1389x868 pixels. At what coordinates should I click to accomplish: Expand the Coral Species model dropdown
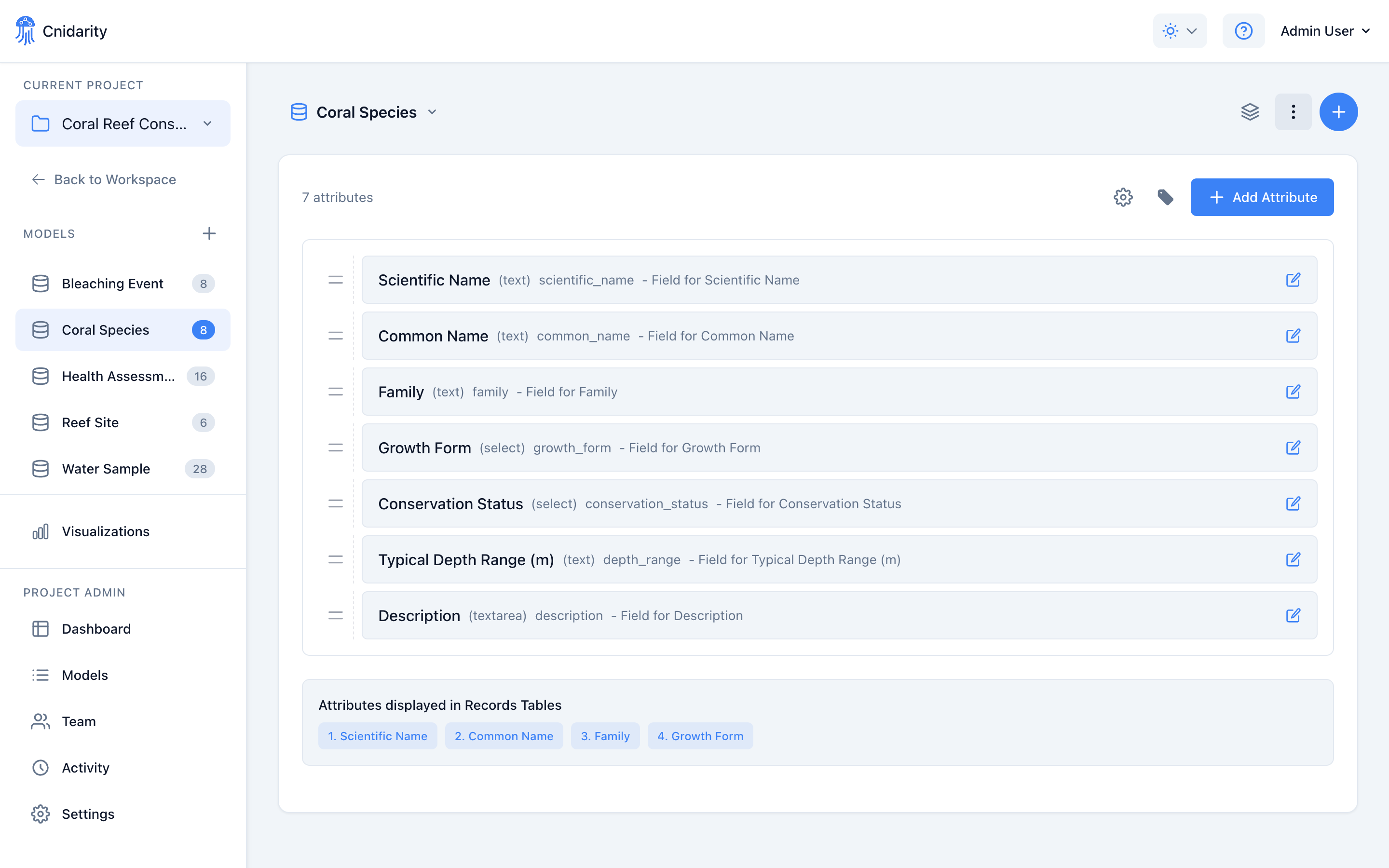tap(432, 112)
